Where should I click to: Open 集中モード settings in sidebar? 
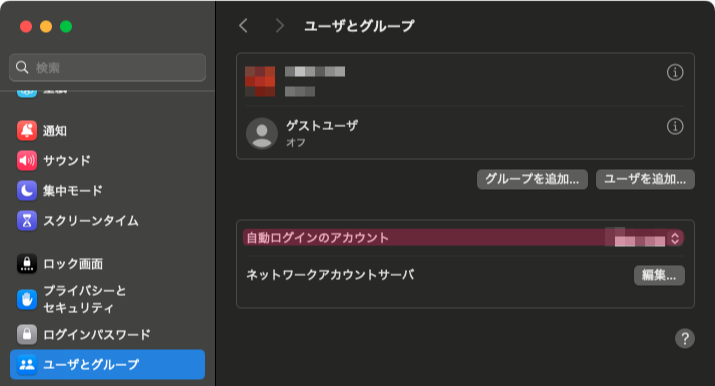(107, 190)
